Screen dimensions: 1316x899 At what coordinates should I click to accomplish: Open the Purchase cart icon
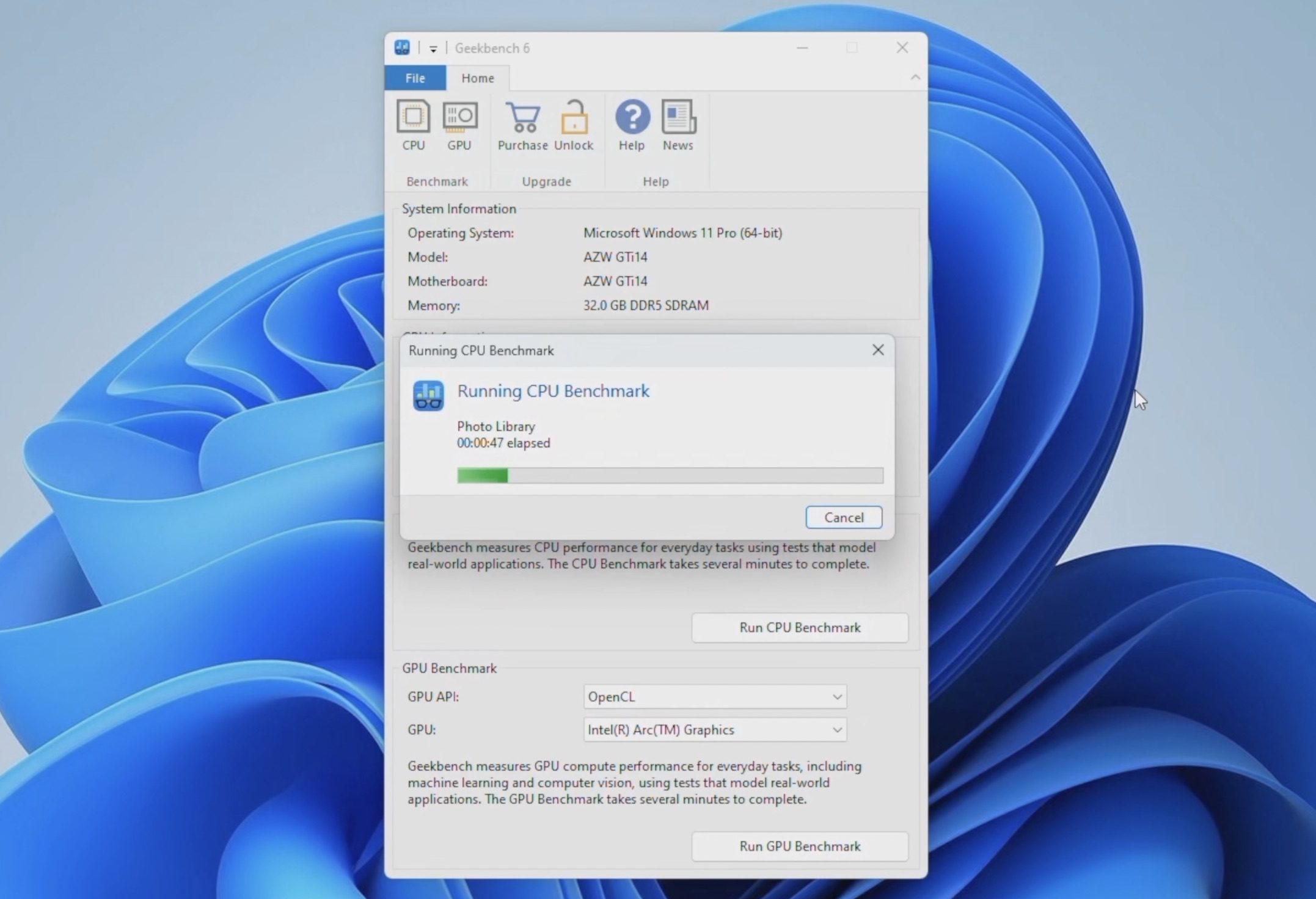[x=522, y=117]
